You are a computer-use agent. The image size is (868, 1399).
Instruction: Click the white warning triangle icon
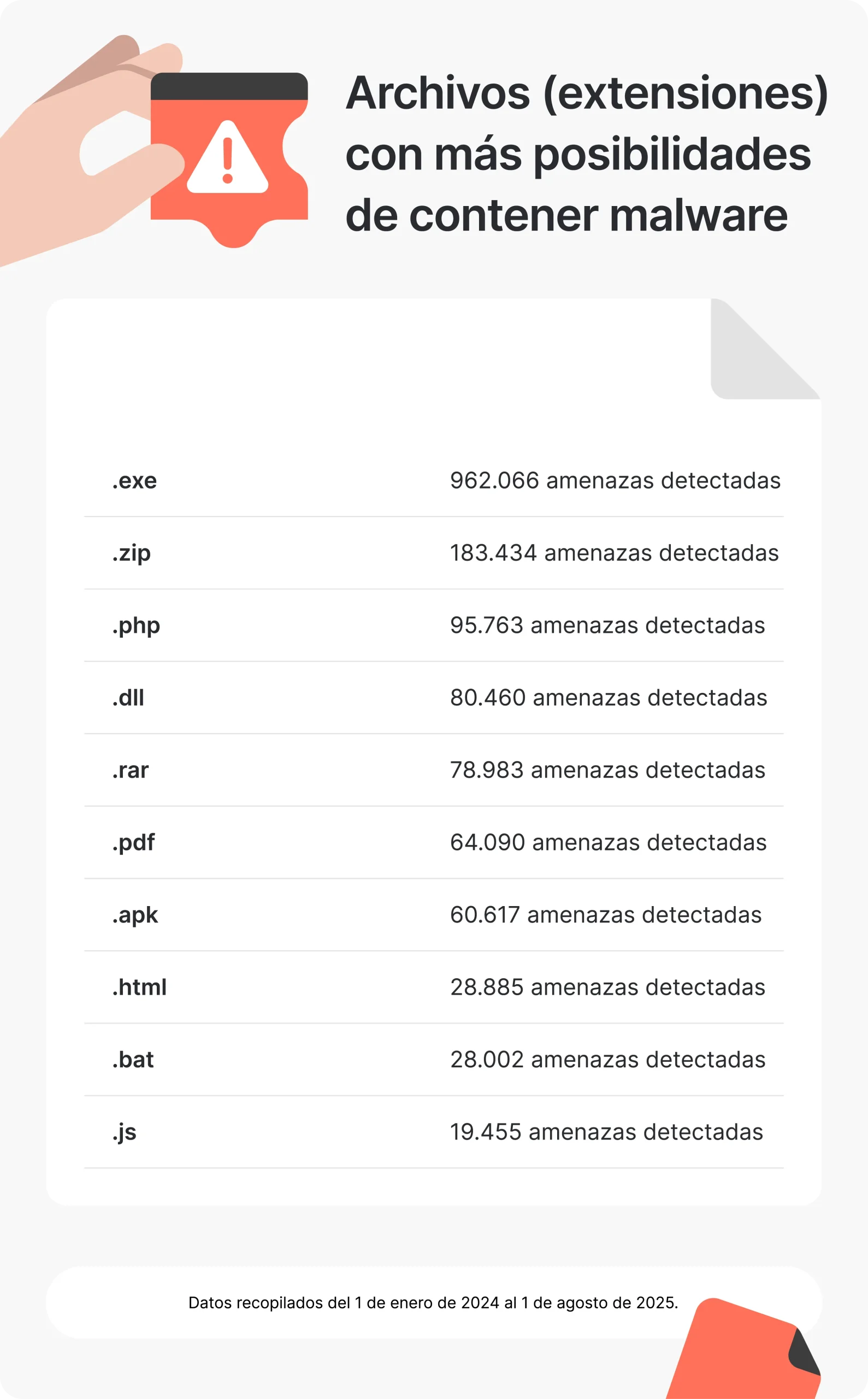[x=228, y=160]
